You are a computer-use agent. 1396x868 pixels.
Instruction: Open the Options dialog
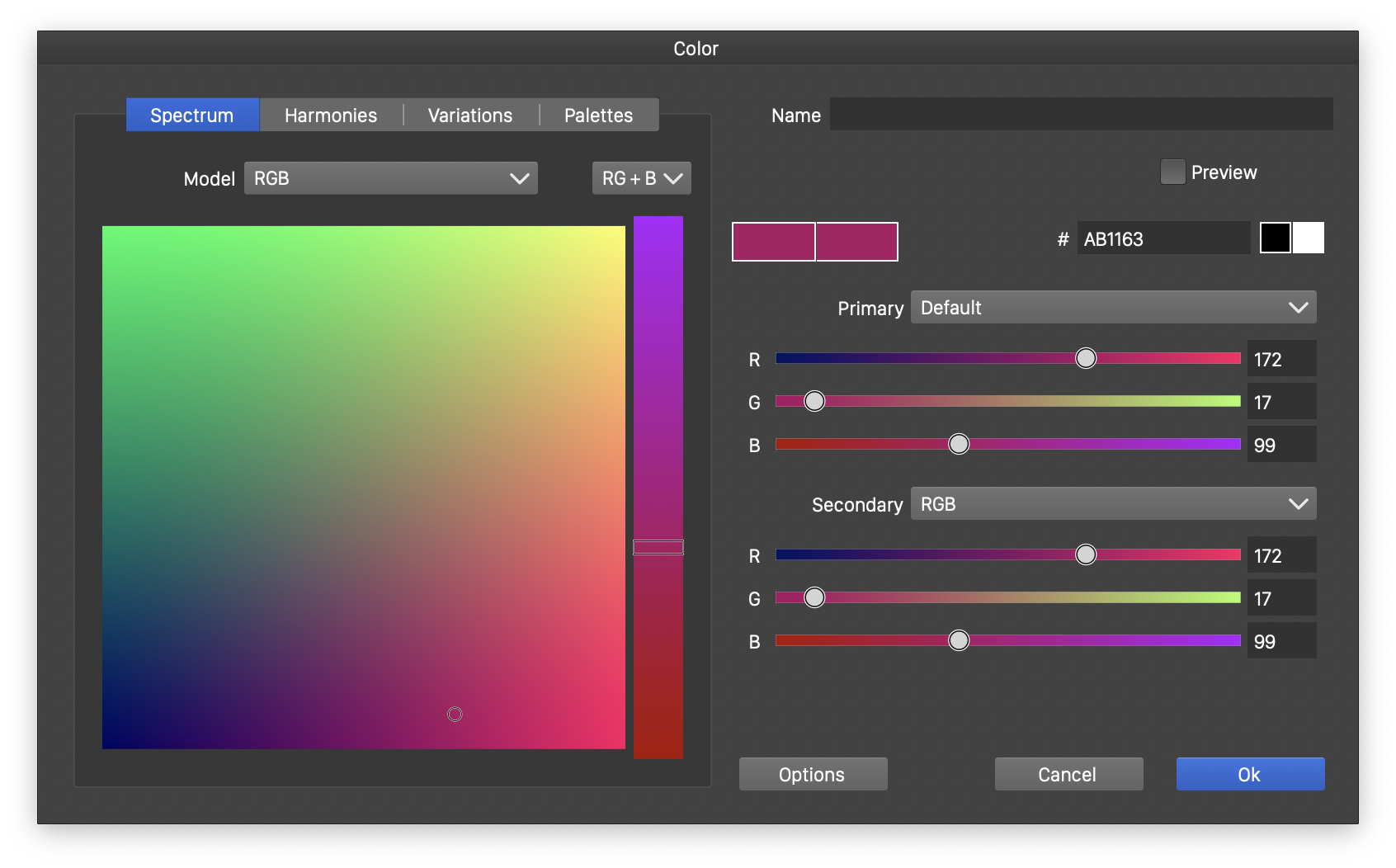(x=812, y=774)
